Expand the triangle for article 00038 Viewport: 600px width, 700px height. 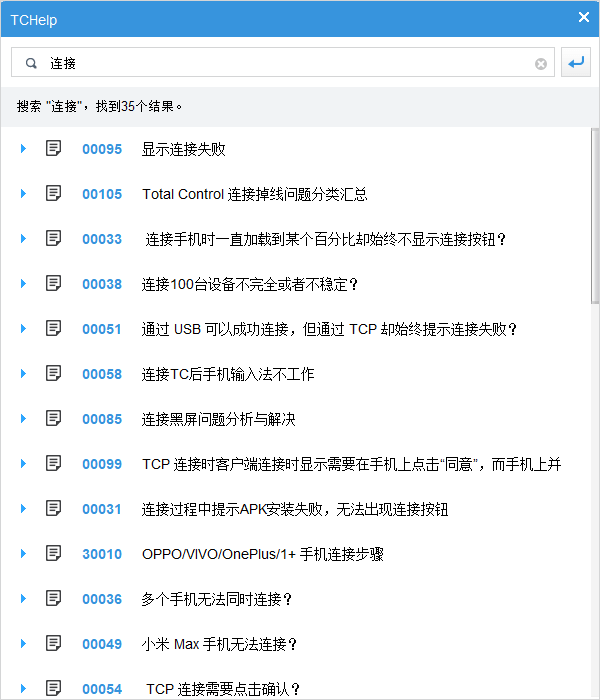[x=23, y=284]
